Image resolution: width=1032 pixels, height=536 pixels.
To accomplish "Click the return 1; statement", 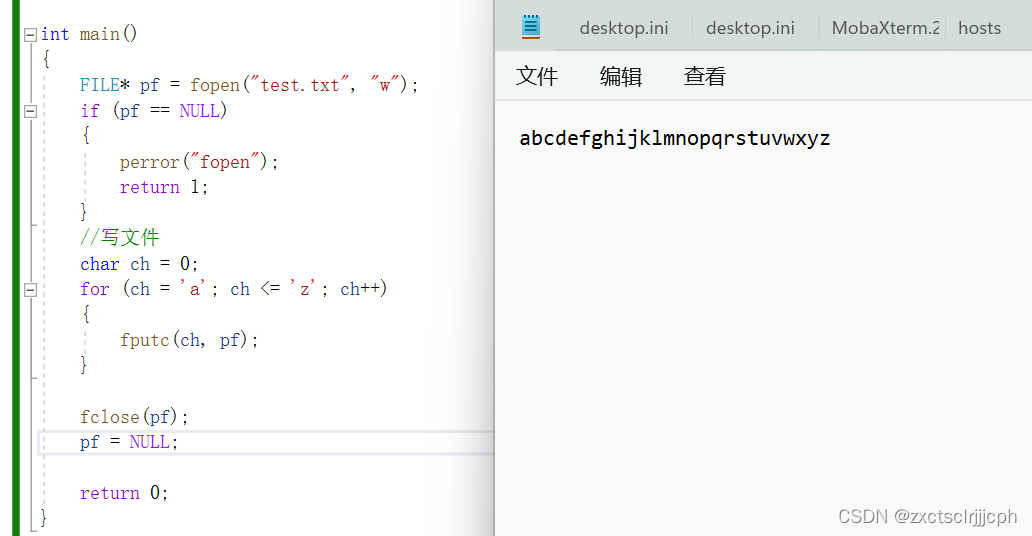I will click(164, 188).
